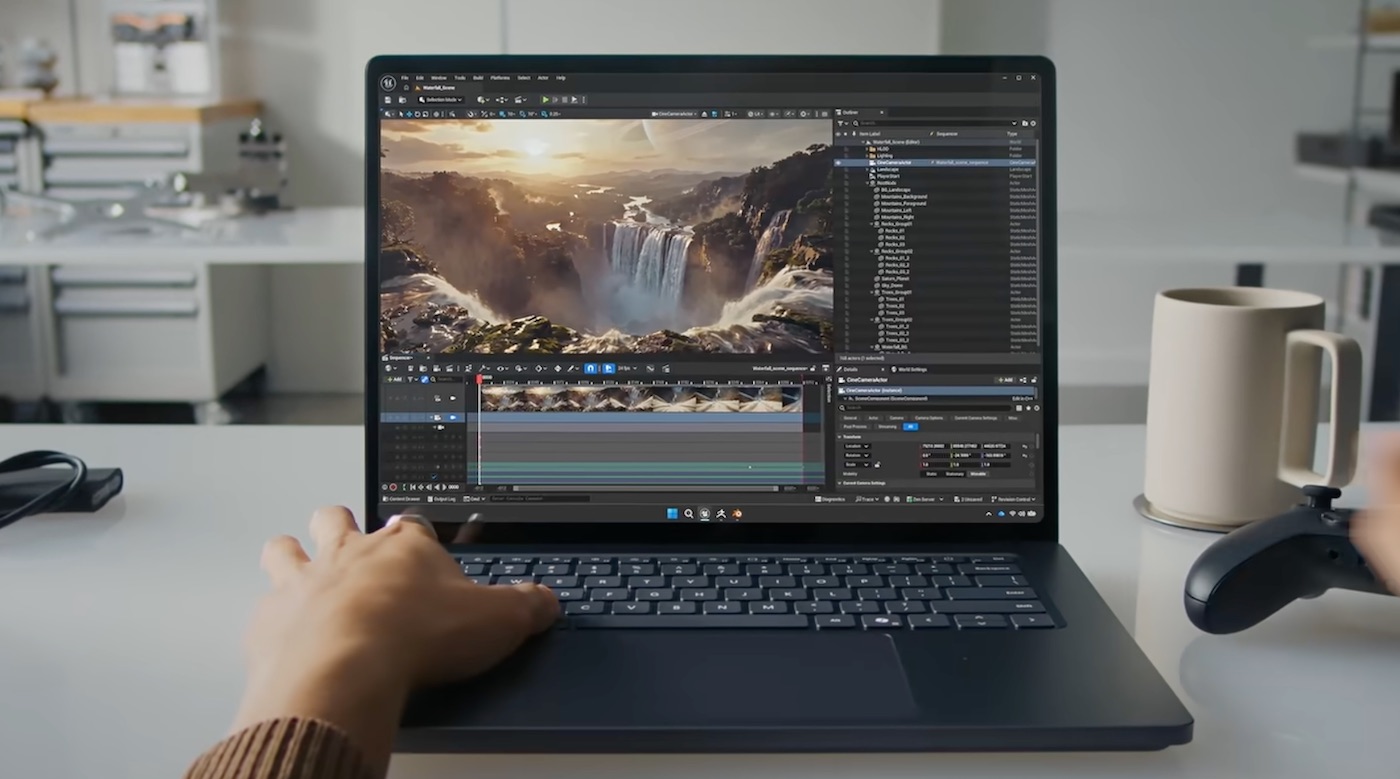Open the Build menu

[478, 77]
